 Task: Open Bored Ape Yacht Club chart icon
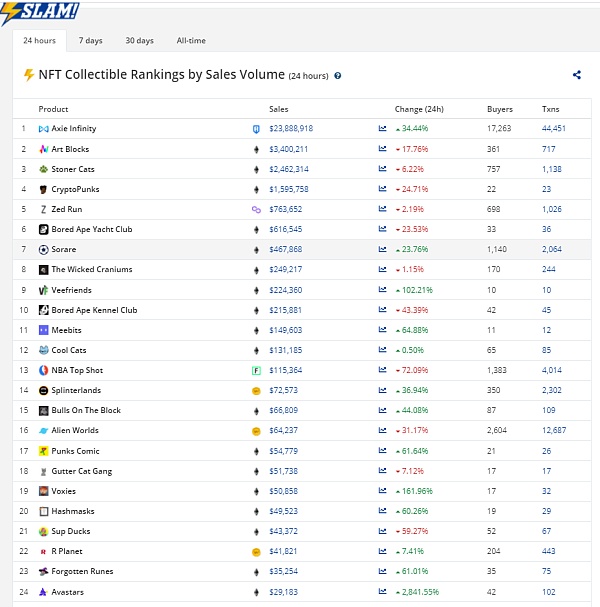click(x=382, y=229)
